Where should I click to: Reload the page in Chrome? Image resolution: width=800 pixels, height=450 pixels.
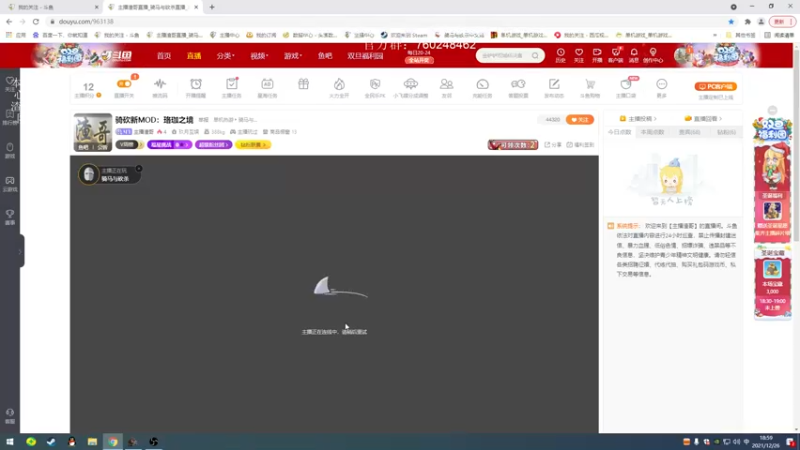(x=36, y=22)
